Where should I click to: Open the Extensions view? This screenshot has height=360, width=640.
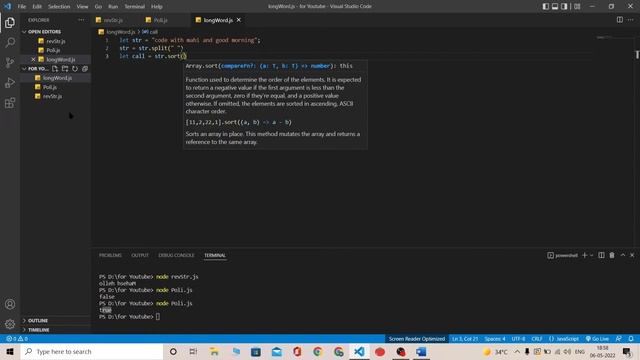(10, 102)
